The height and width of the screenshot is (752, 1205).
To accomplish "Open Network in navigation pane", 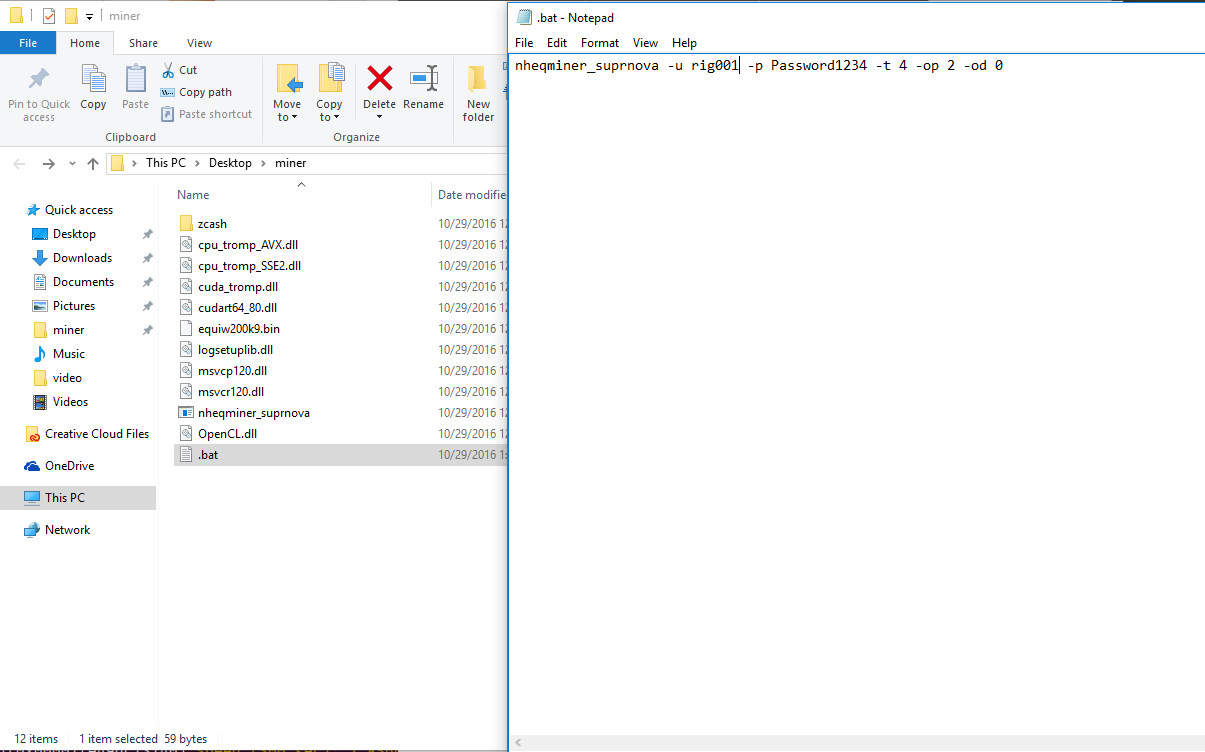I will coord(67,530).
